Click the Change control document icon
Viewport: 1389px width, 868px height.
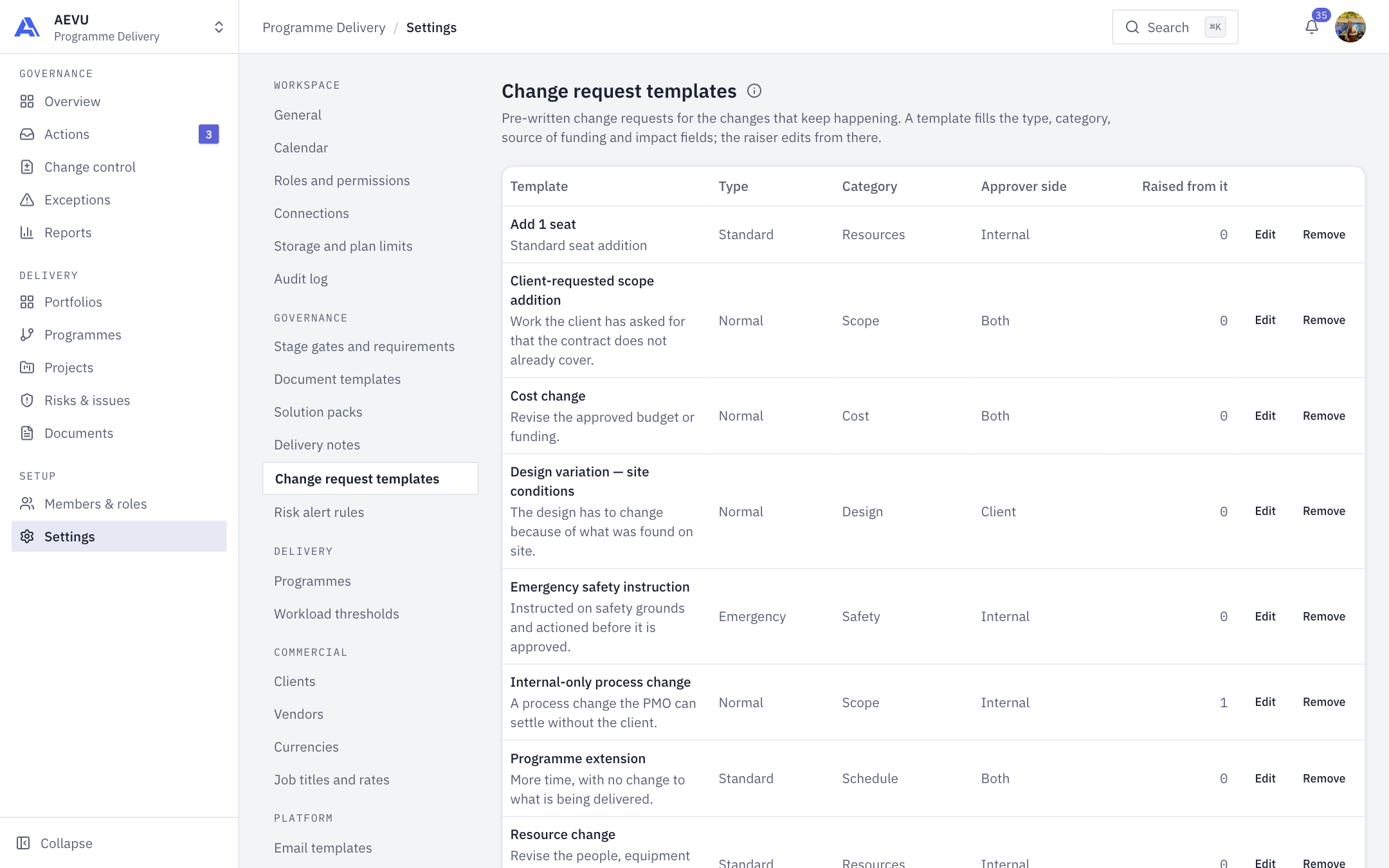[27, 167]
